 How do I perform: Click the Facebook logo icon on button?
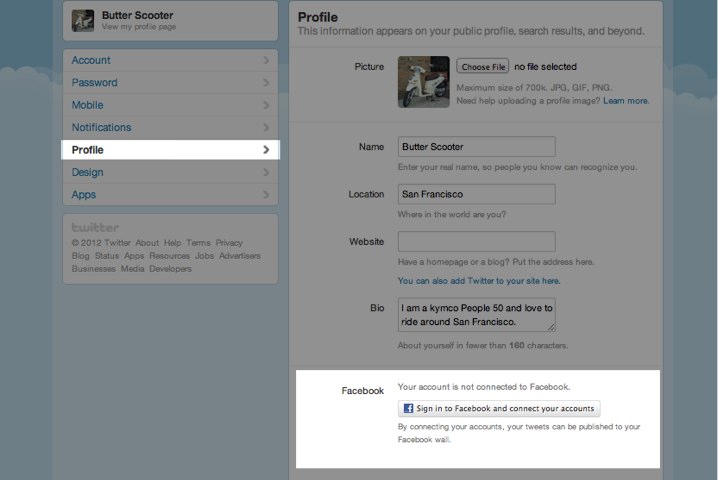[408, 408]
